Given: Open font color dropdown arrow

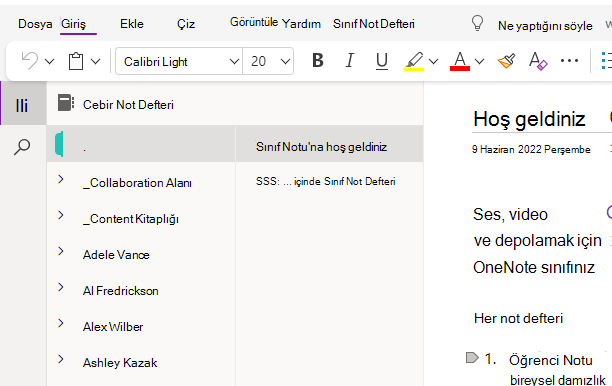Looking at the screenshot, I should pos(479,61).
